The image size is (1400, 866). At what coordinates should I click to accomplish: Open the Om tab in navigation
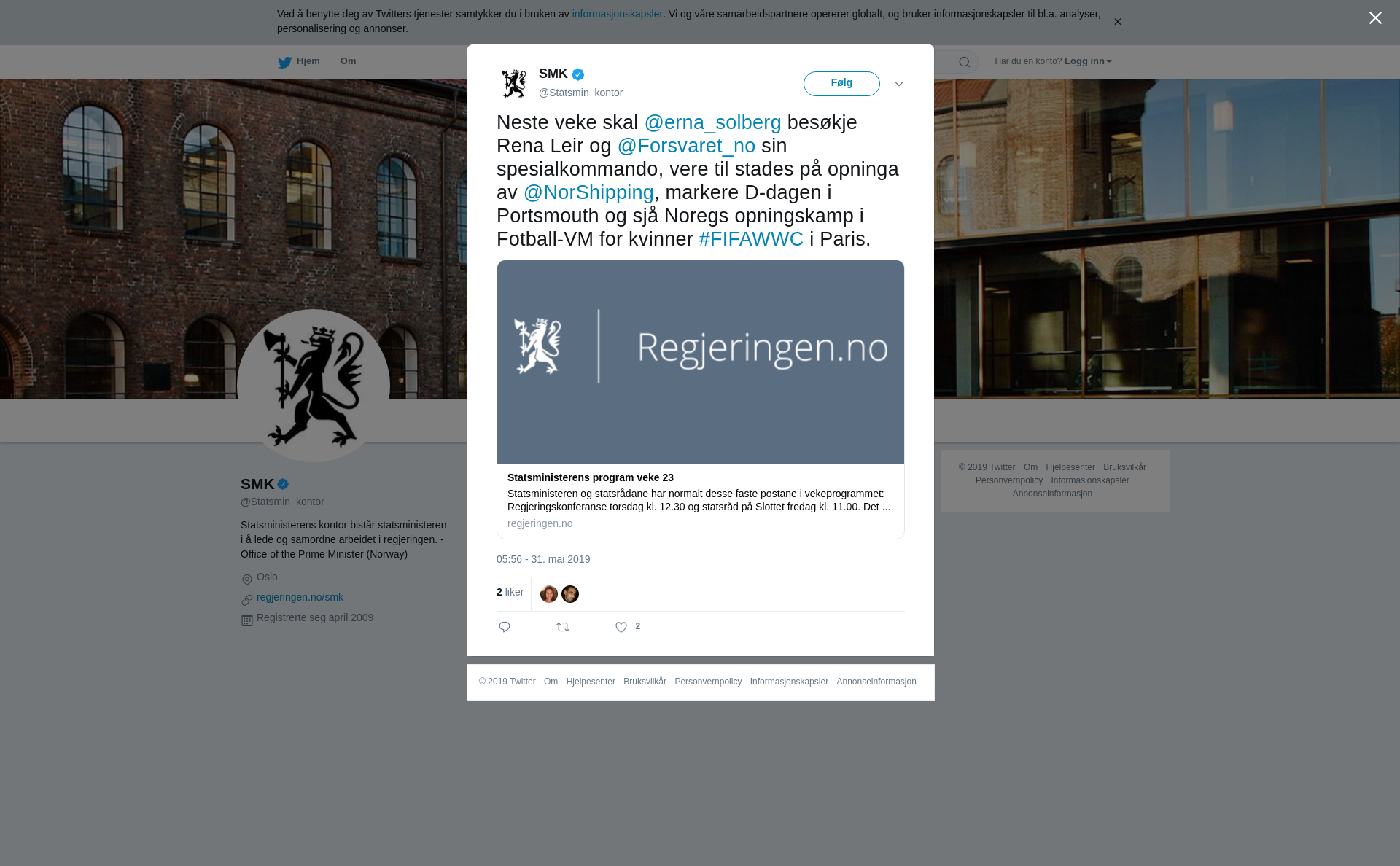348,61
